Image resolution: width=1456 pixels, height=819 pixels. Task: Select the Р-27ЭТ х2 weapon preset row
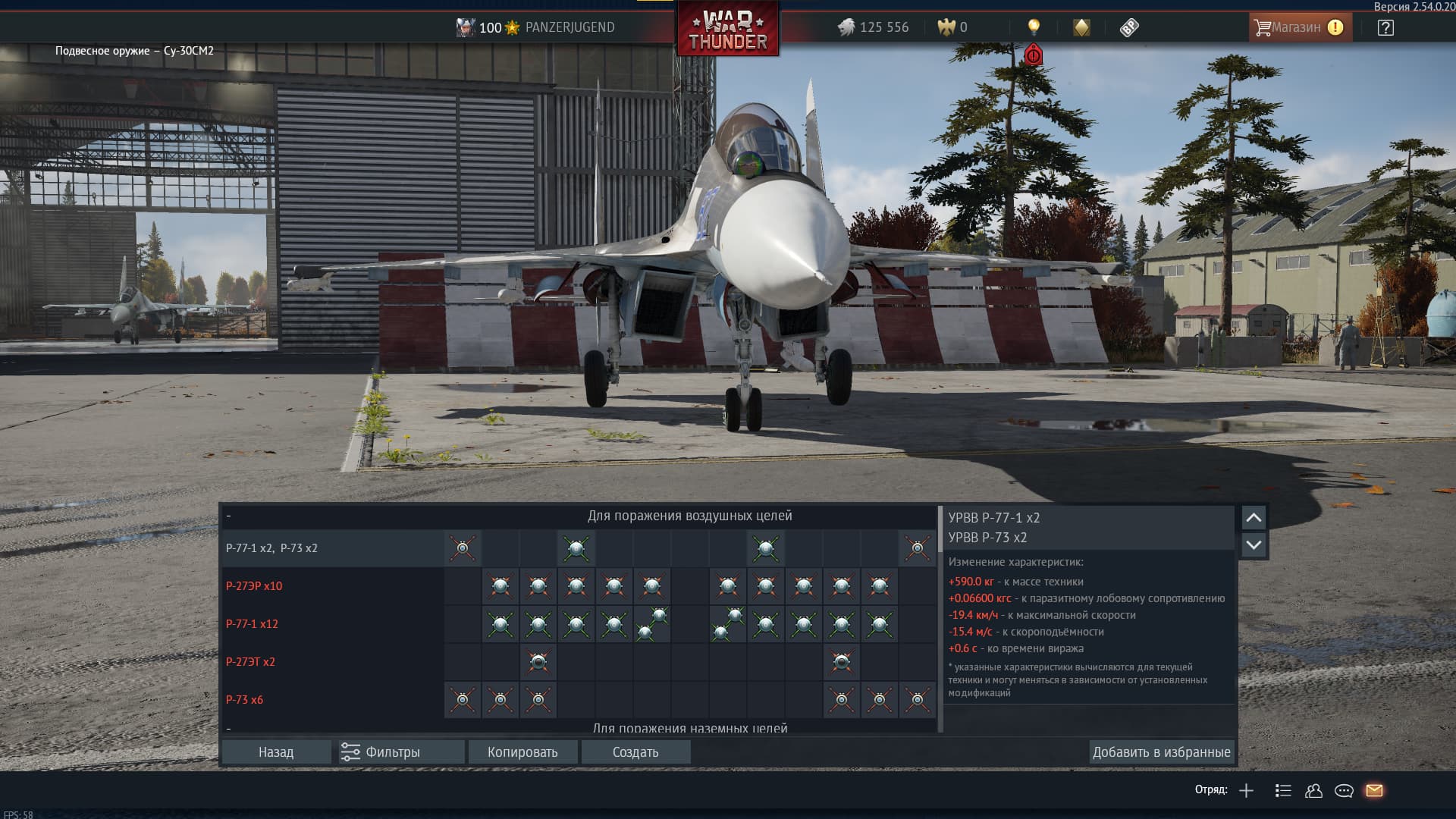pos(251,662)
